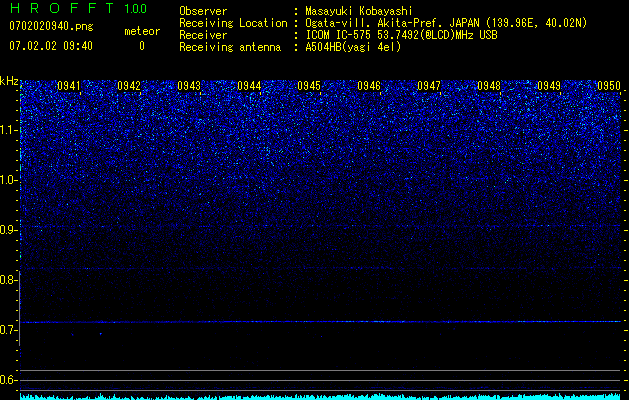Click the 0.8 frequency axis label
This screenshot has height=400, width=629.
pyautogui.click(x=9, y=280)
